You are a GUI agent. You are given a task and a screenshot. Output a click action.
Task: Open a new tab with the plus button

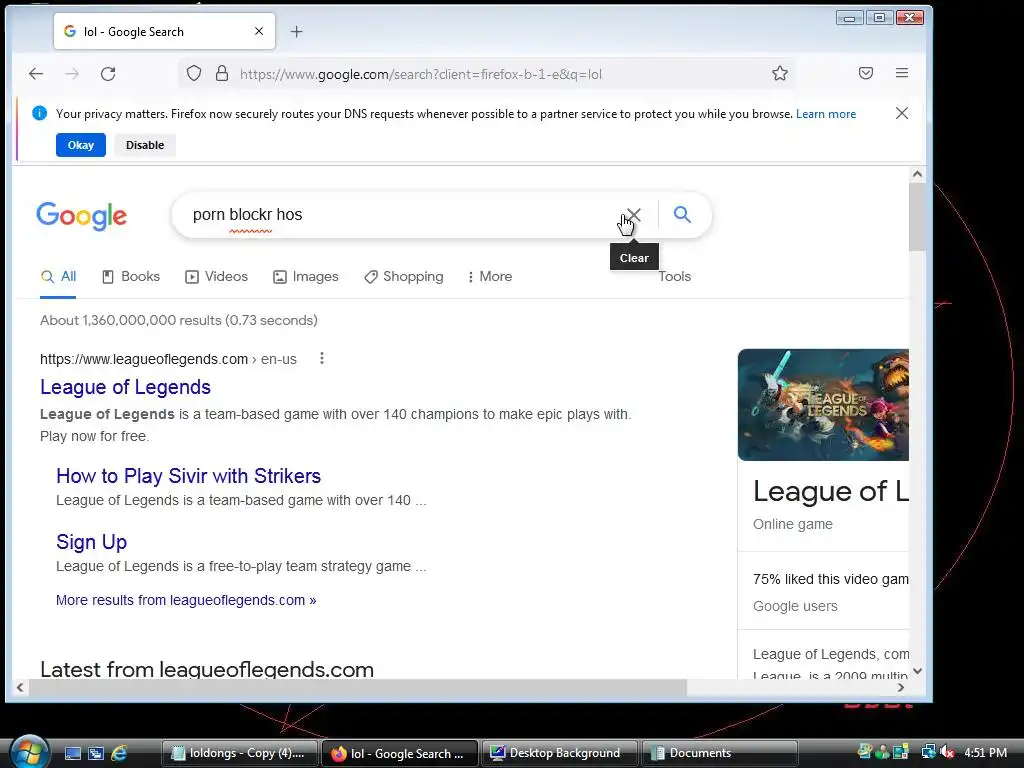tap(296, 31)
